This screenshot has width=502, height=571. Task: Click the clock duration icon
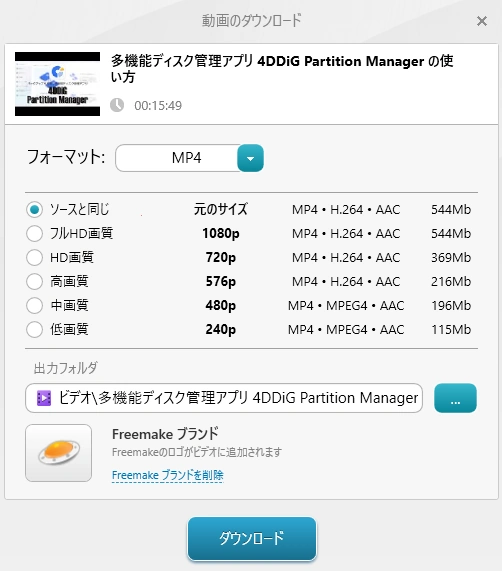coord(117,105)
